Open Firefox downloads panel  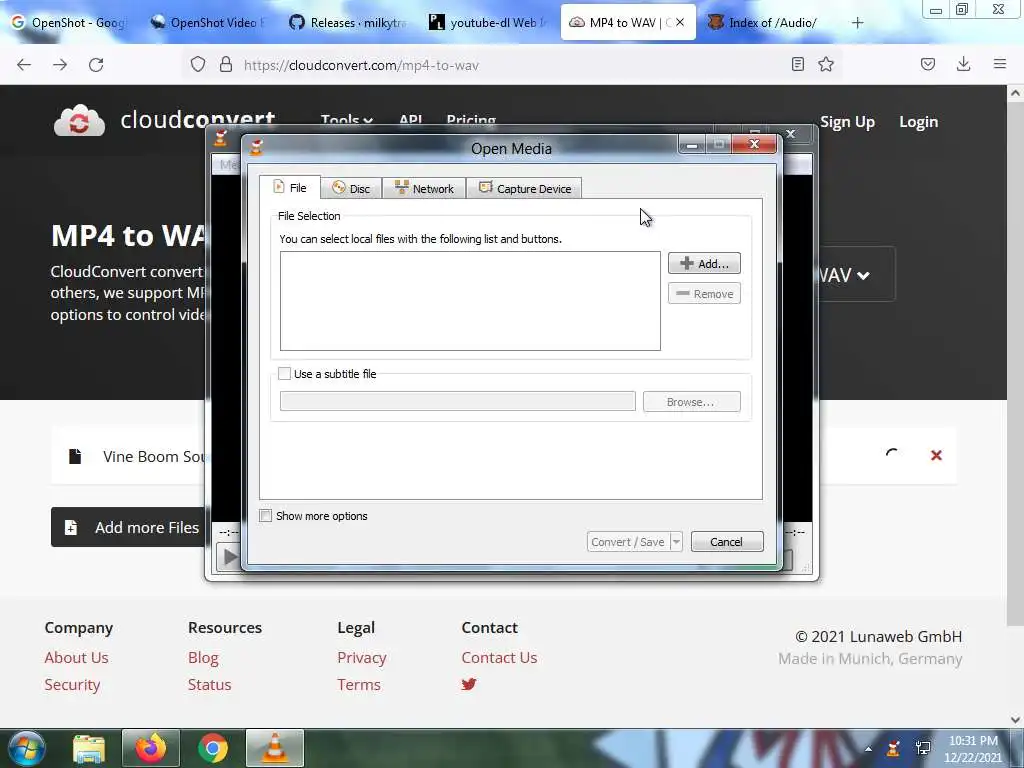963,64
